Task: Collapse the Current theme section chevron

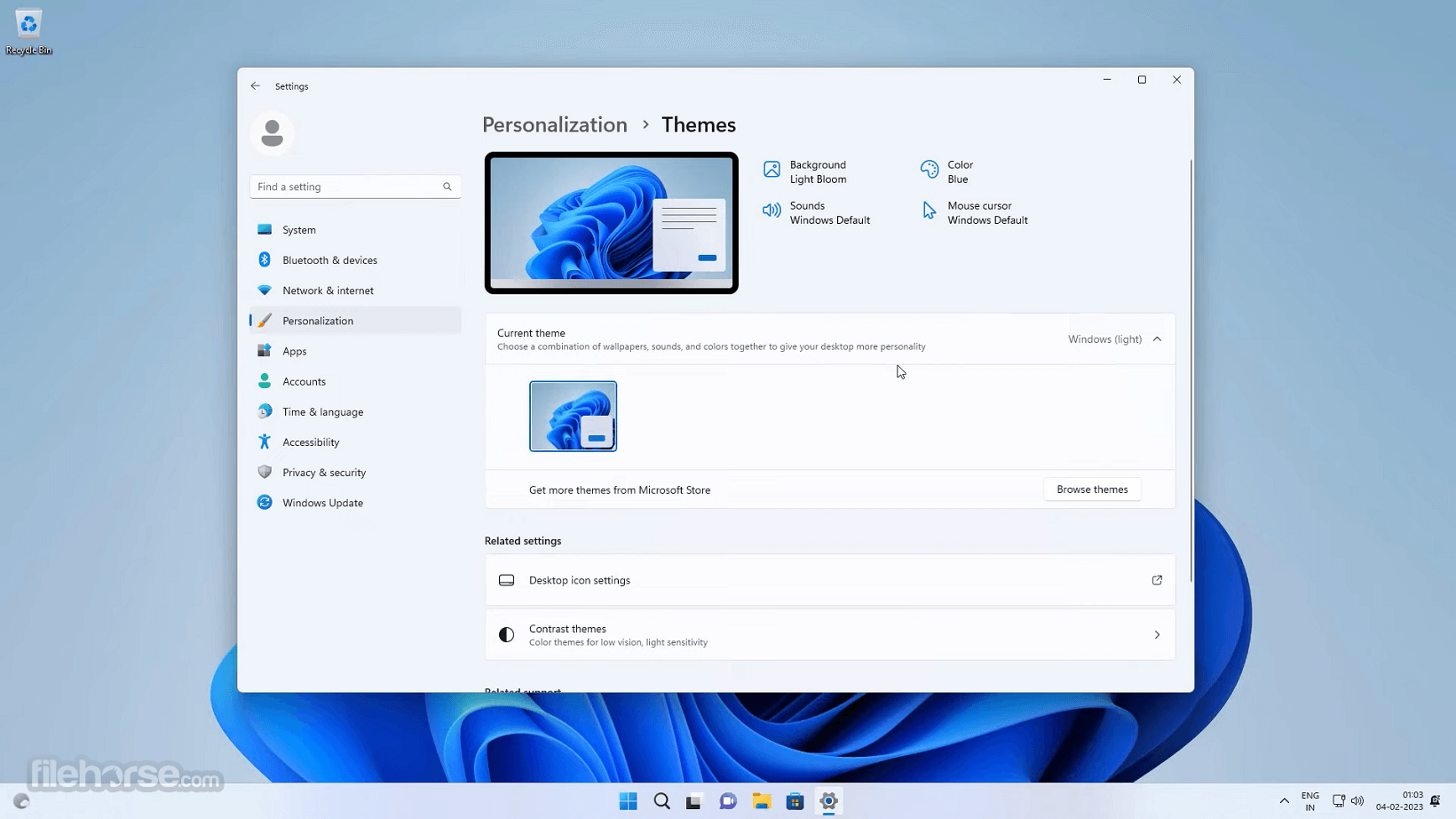Action: pyautogui.click(x=1157, y=339)
